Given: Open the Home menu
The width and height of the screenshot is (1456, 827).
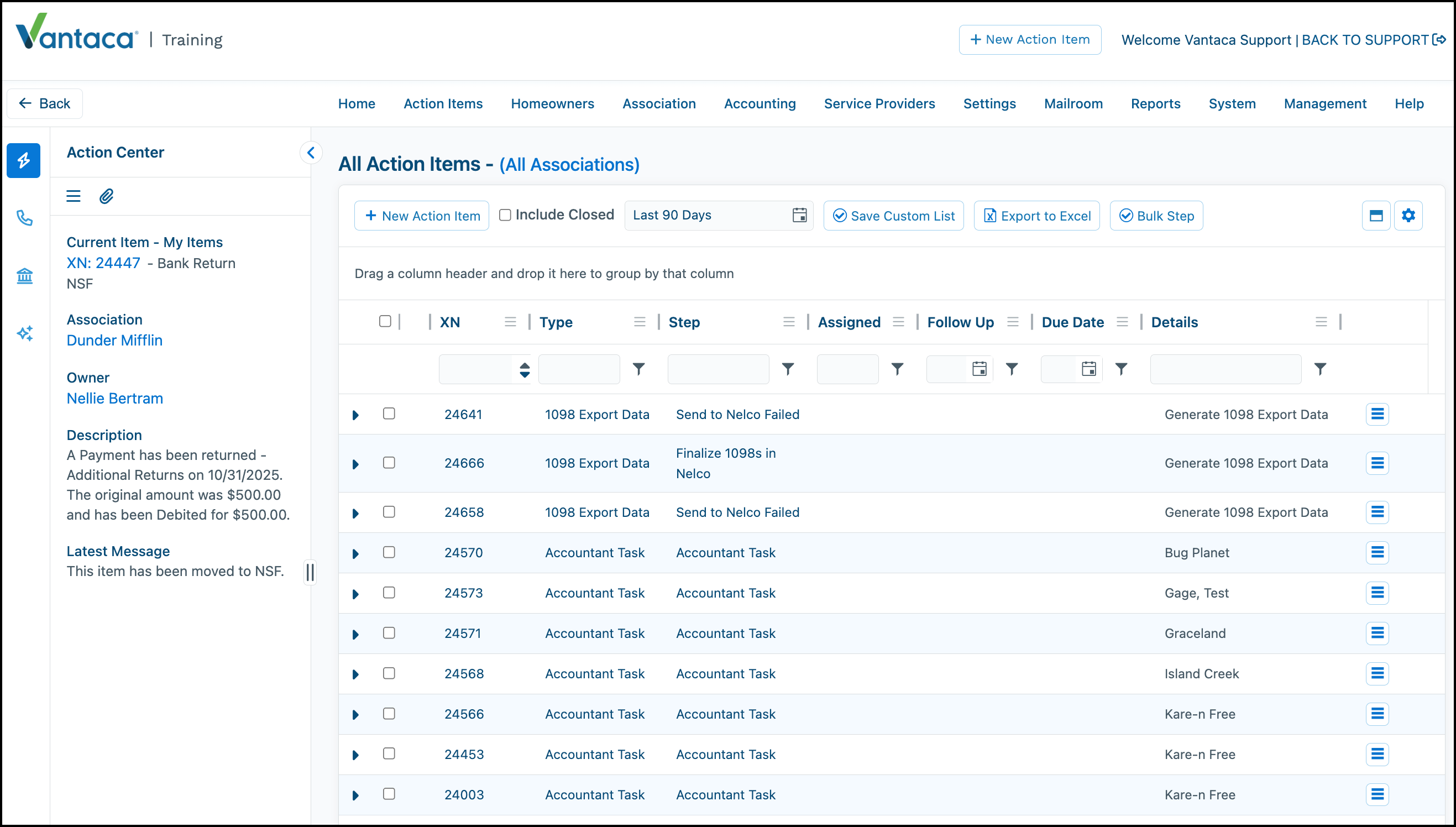Looking at the screenshot, I should click(357, 103).
